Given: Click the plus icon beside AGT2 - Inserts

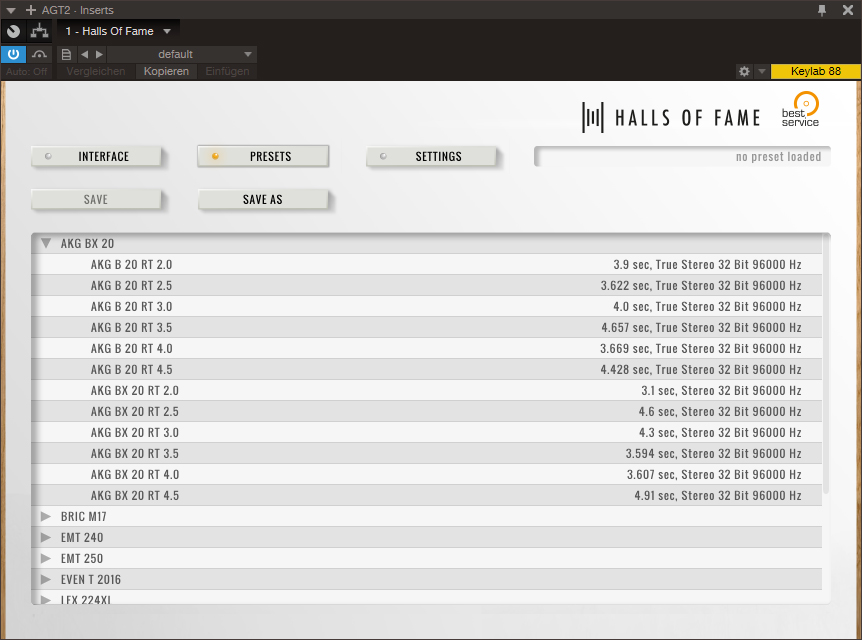Looking at the screenshot, I should [31, 10].
